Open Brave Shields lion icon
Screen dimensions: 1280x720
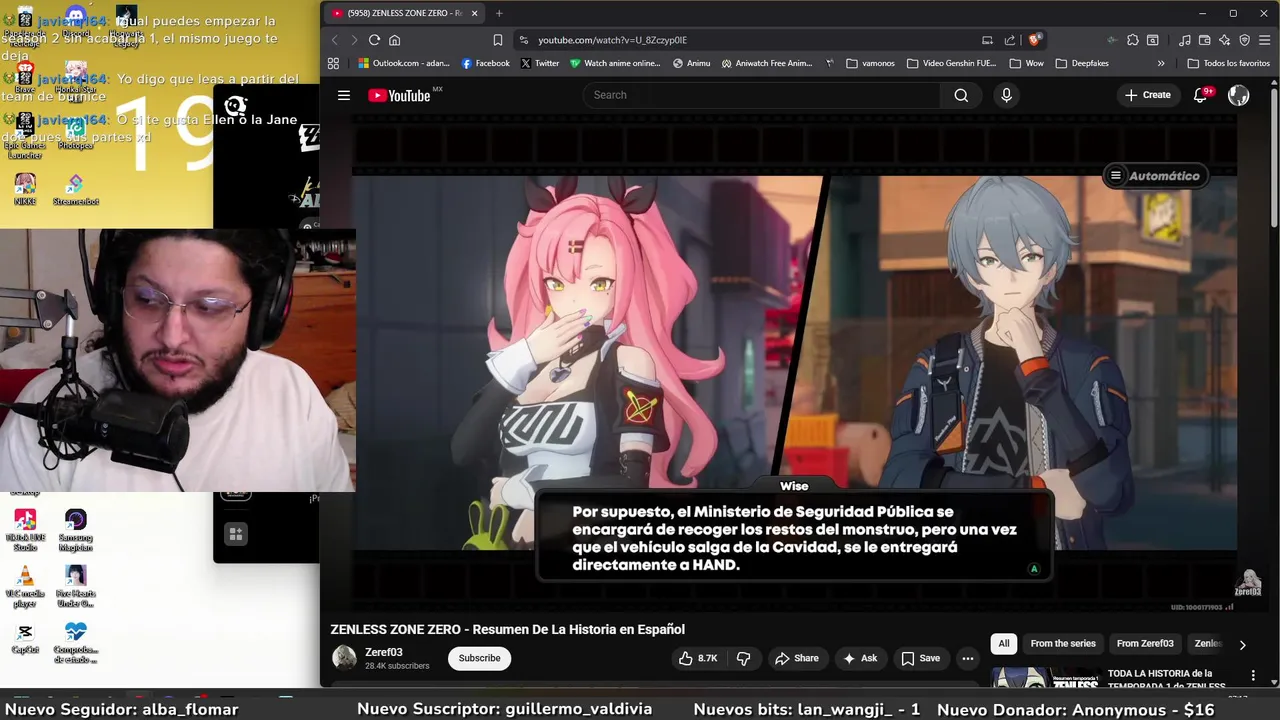[1034, 40]
